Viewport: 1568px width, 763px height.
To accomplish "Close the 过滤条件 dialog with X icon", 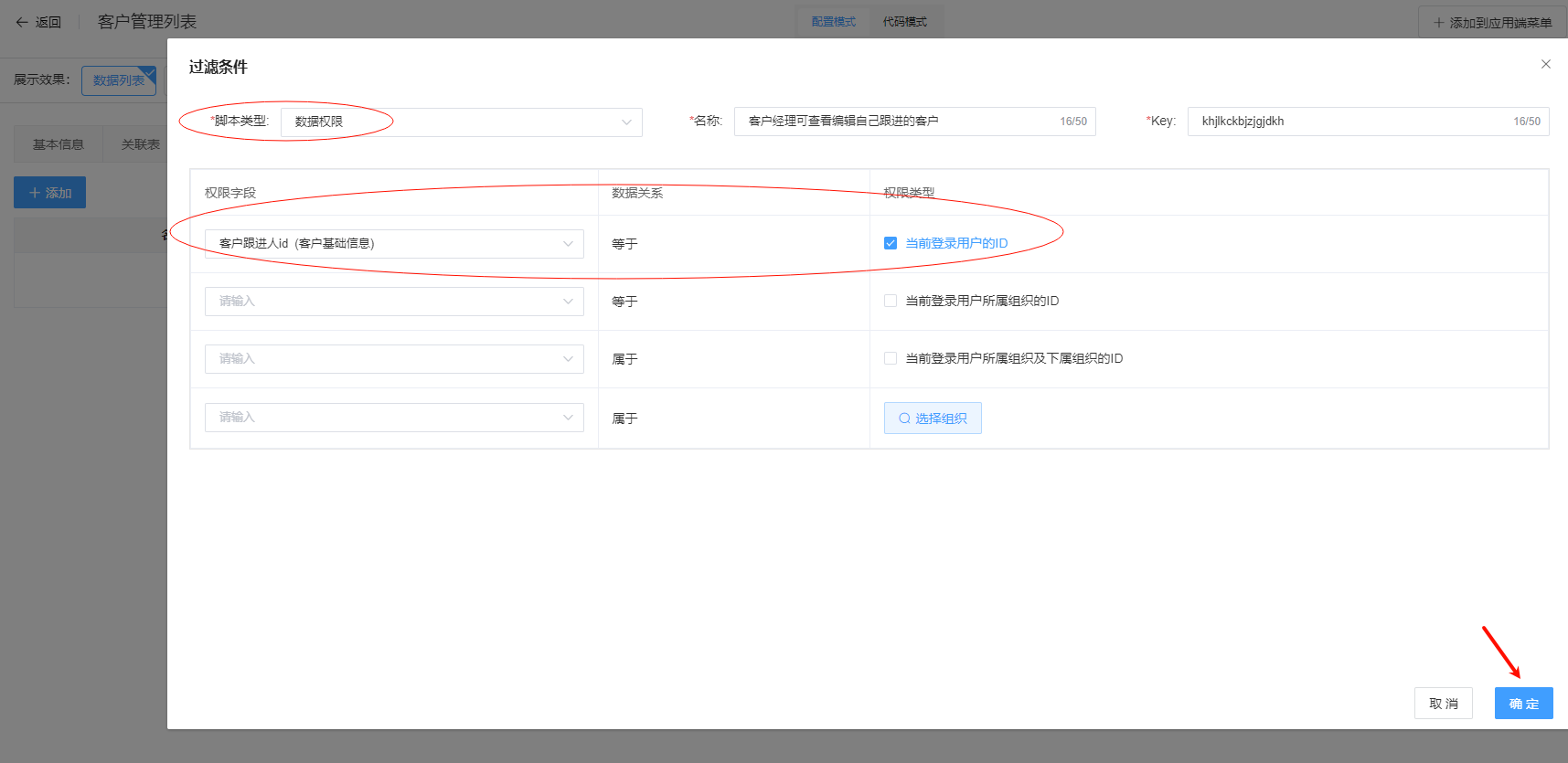I will click(1545, 64).
